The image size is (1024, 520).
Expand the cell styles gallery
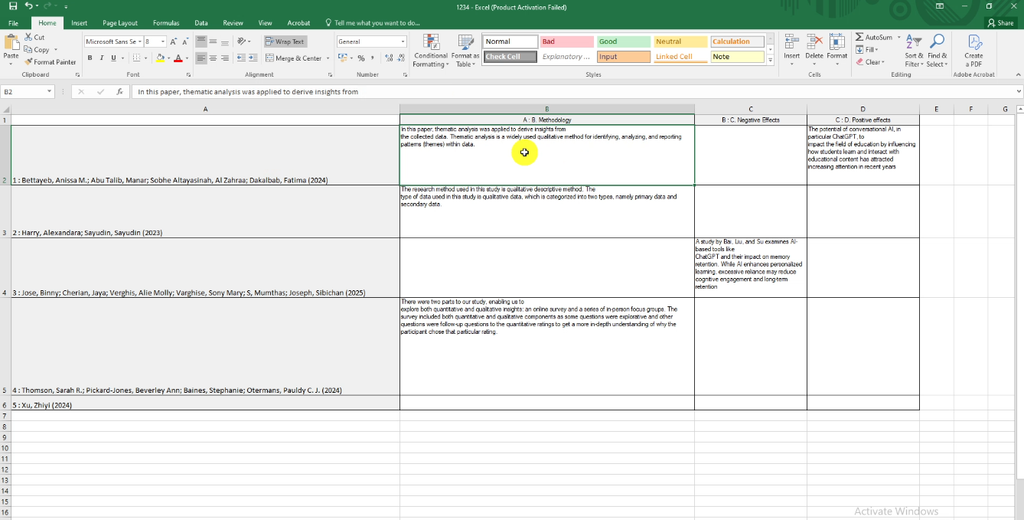770,61
